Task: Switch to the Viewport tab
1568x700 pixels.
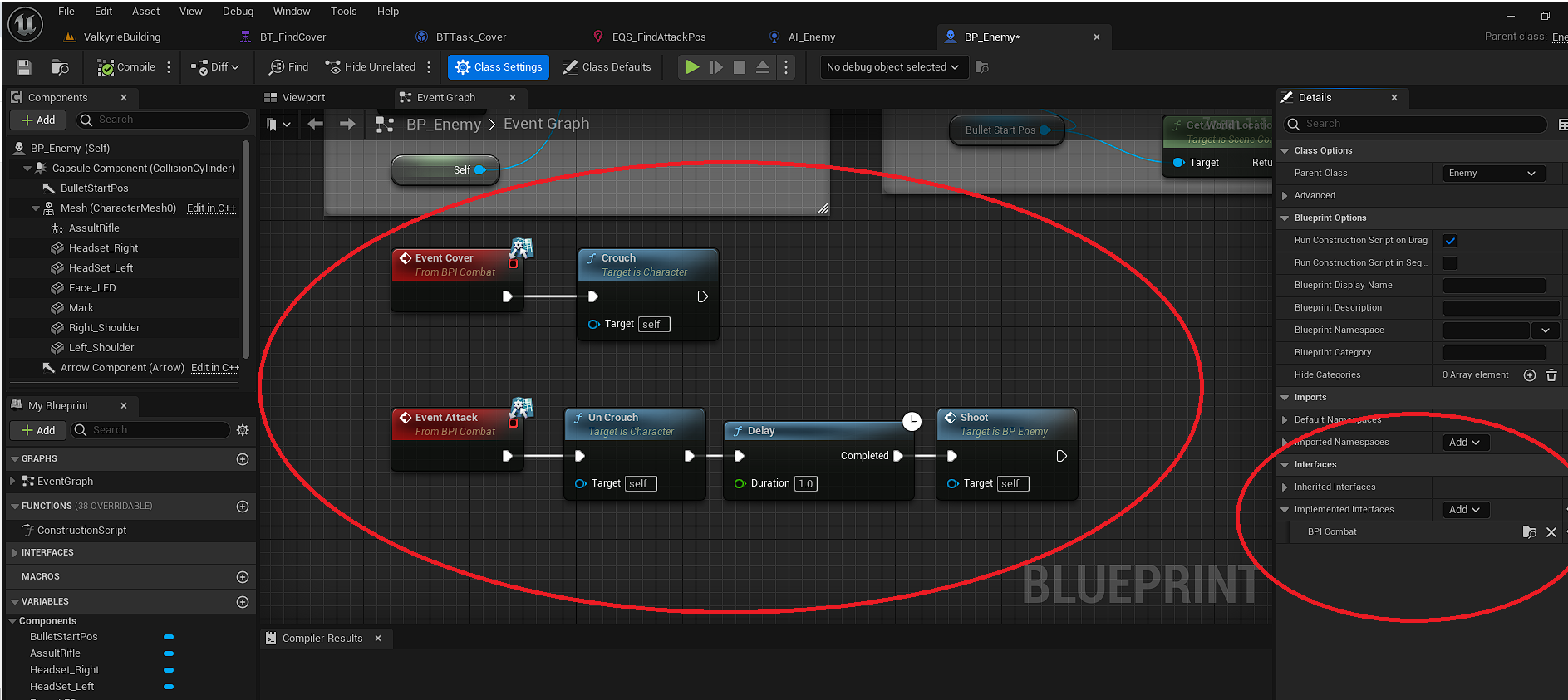Action: (295, 98)
